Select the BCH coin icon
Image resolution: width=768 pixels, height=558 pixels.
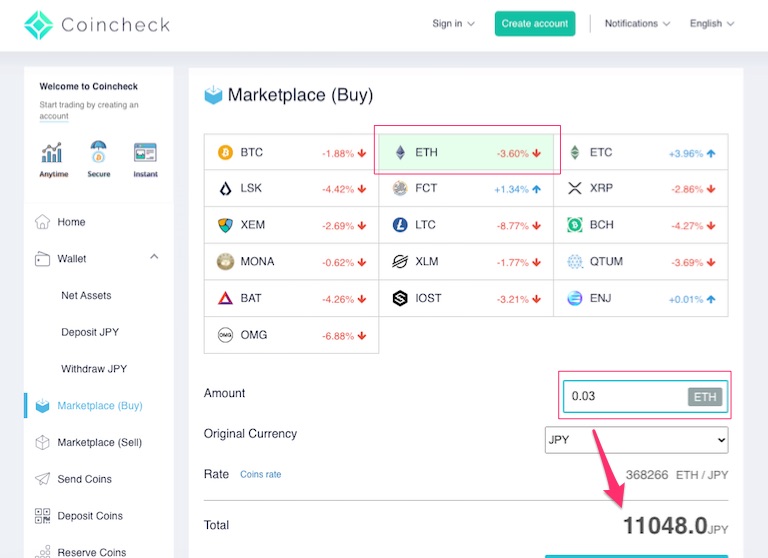[575, 225]
